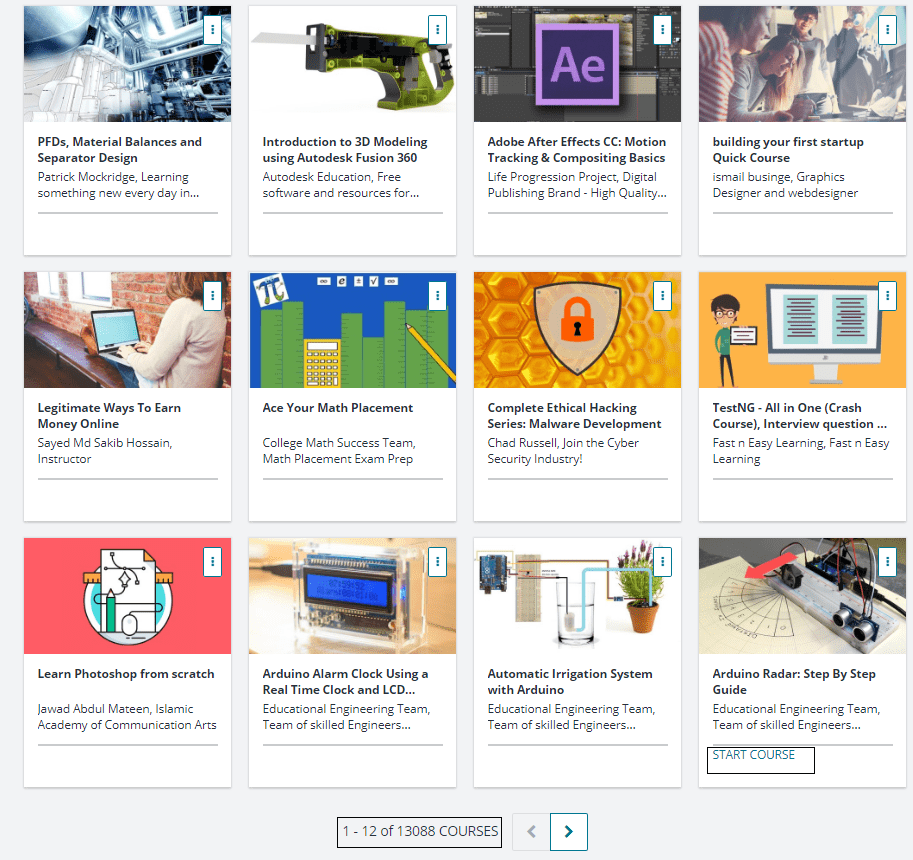Open Adobe After Effects CC course title

(576, 150)
